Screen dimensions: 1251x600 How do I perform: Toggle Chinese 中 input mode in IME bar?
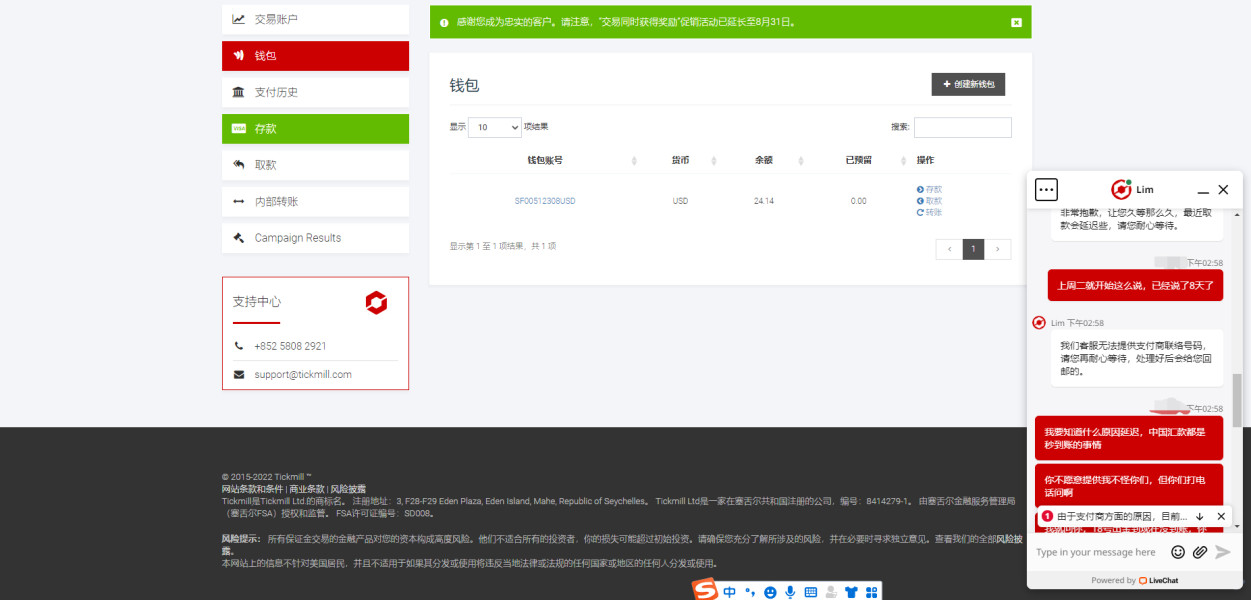(729, 592)
